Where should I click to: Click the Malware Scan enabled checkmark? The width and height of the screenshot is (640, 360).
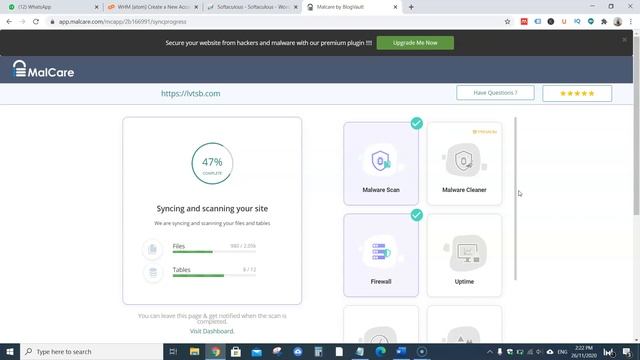pyautogui.click(x=417, y=123)
